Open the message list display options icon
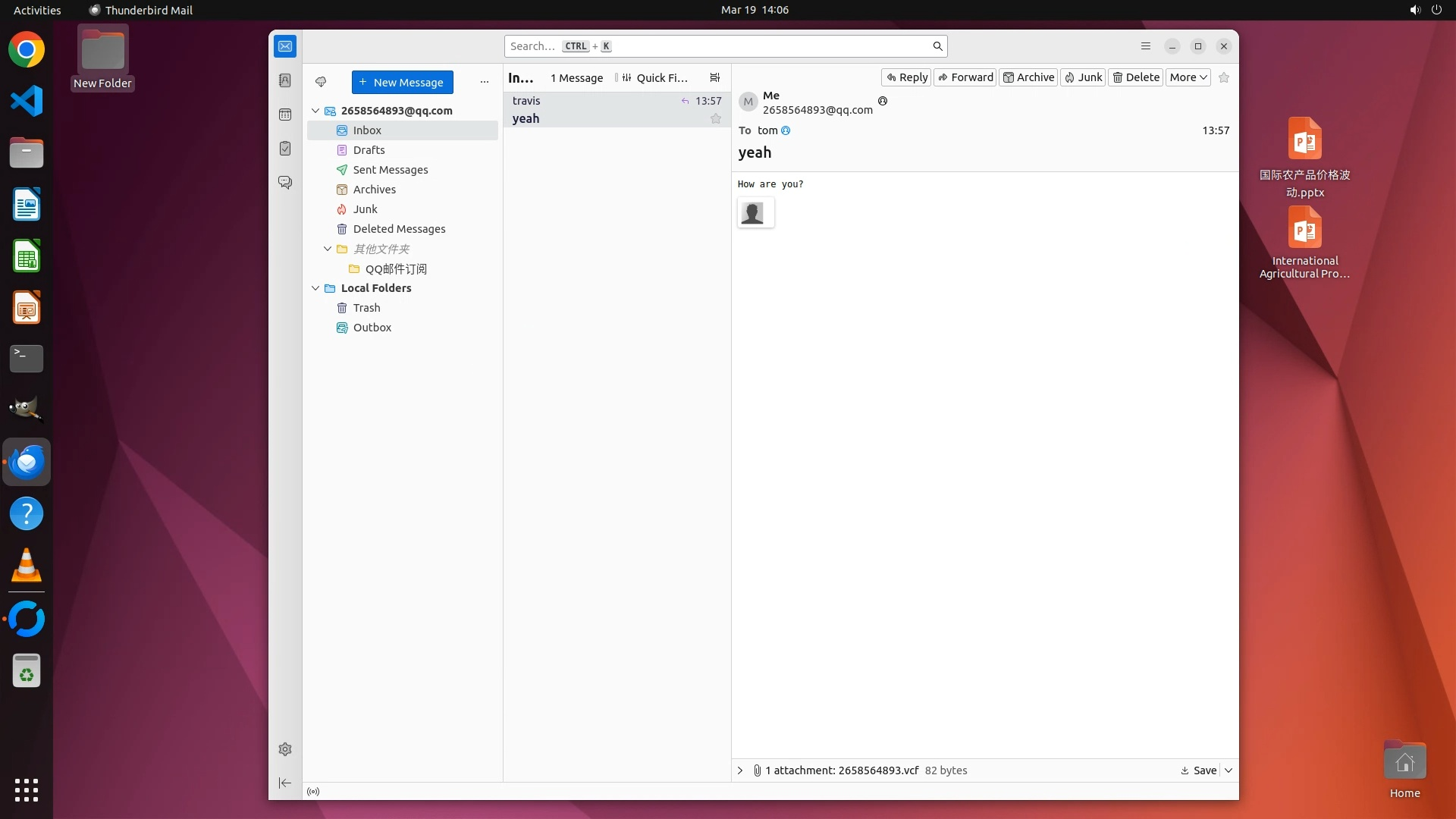Screen dimensions: 1456x819 (714, 77)
